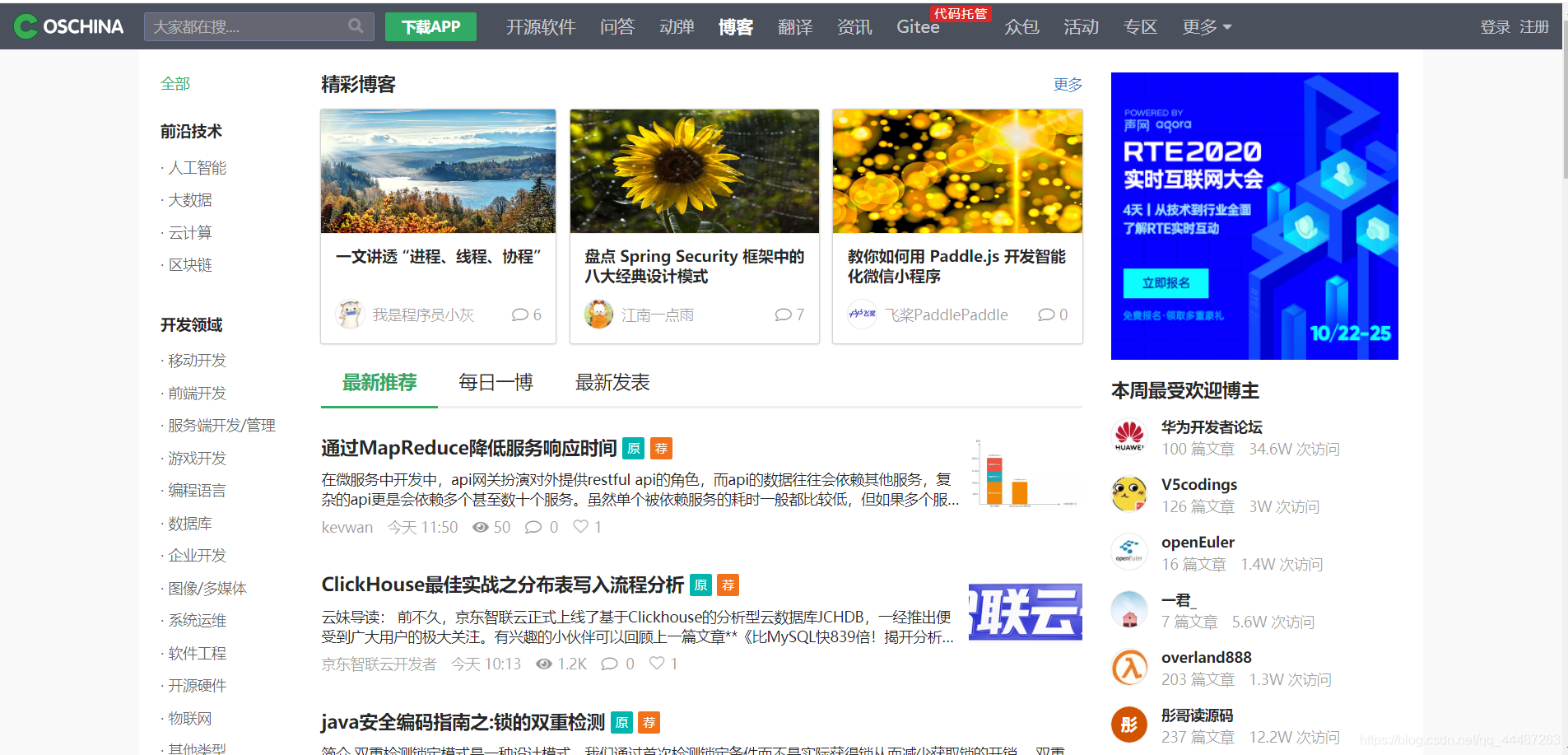Image resolution: width=1568 pixels, height=755 pixels.
Task: Select 云计算 category in sidebar
Action: 190,233
